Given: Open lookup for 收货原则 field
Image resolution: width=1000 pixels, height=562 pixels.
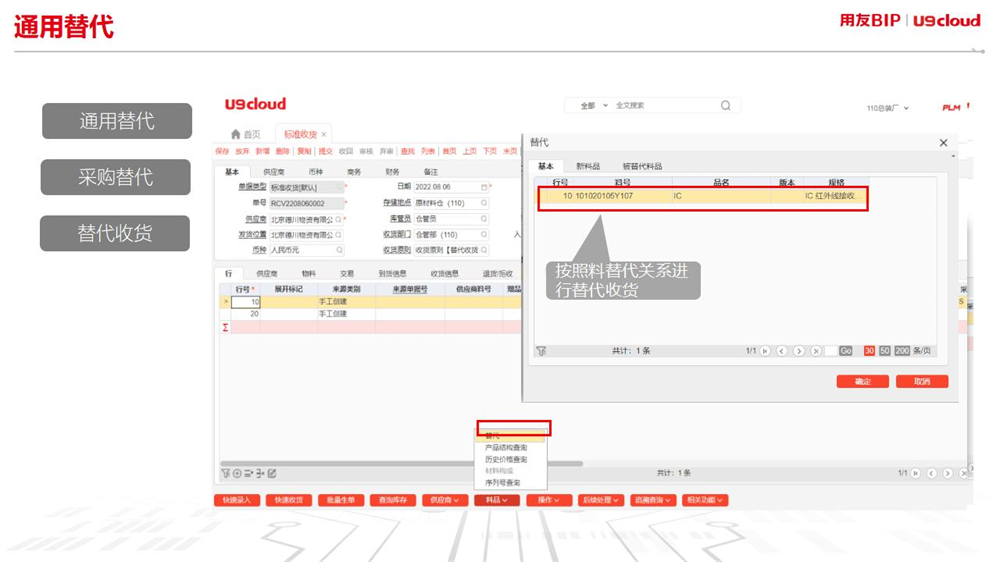Looking at the screenshot, I should pyautogui.click(x=484, y=250).
